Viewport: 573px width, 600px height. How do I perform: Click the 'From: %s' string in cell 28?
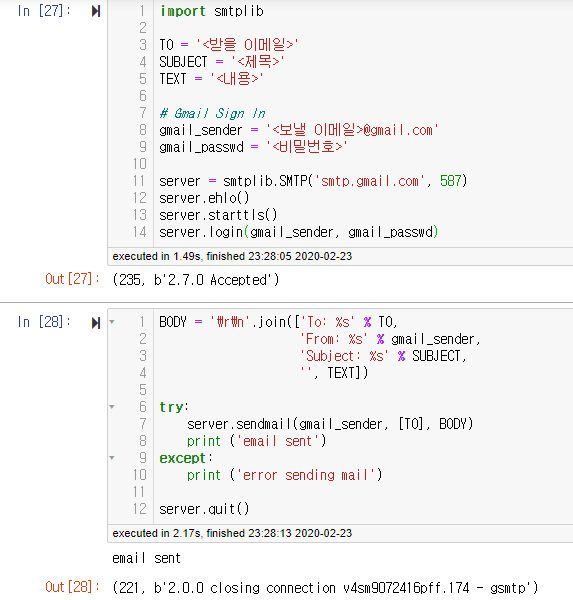click(334, 339)
